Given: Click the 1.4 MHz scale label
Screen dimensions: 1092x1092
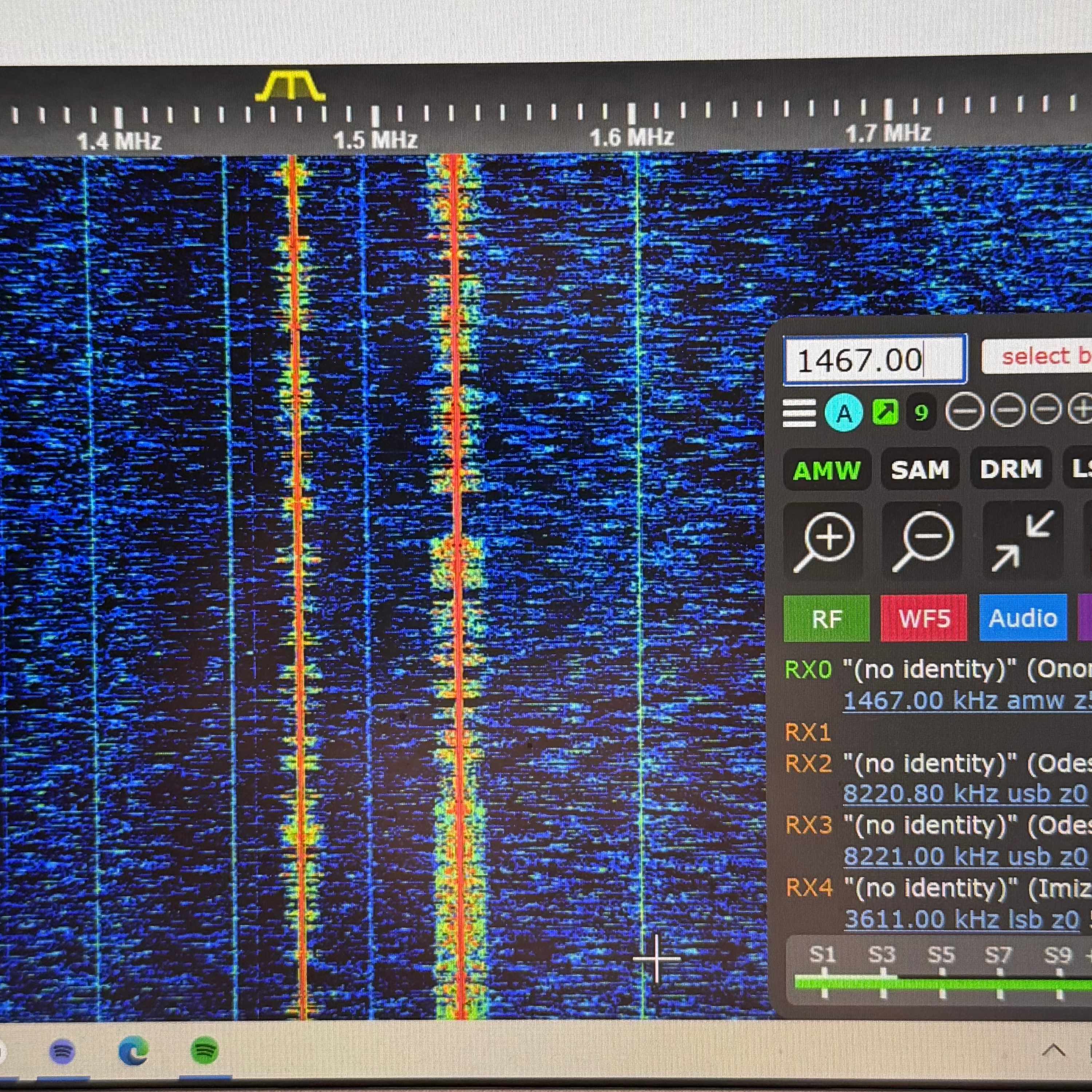Looking at the screenshot, I should point(119,141).
